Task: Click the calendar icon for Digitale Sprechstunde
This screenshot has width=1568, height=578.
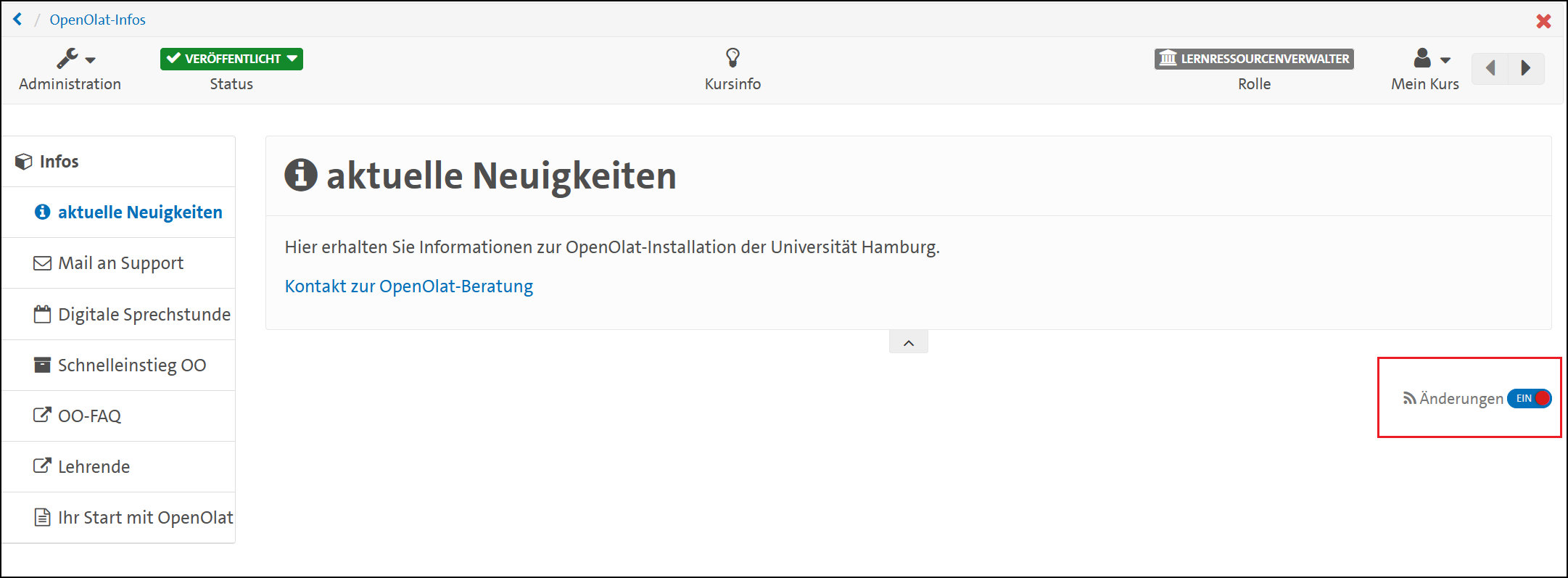Action: pyautogui.click(x=42, y=315)
